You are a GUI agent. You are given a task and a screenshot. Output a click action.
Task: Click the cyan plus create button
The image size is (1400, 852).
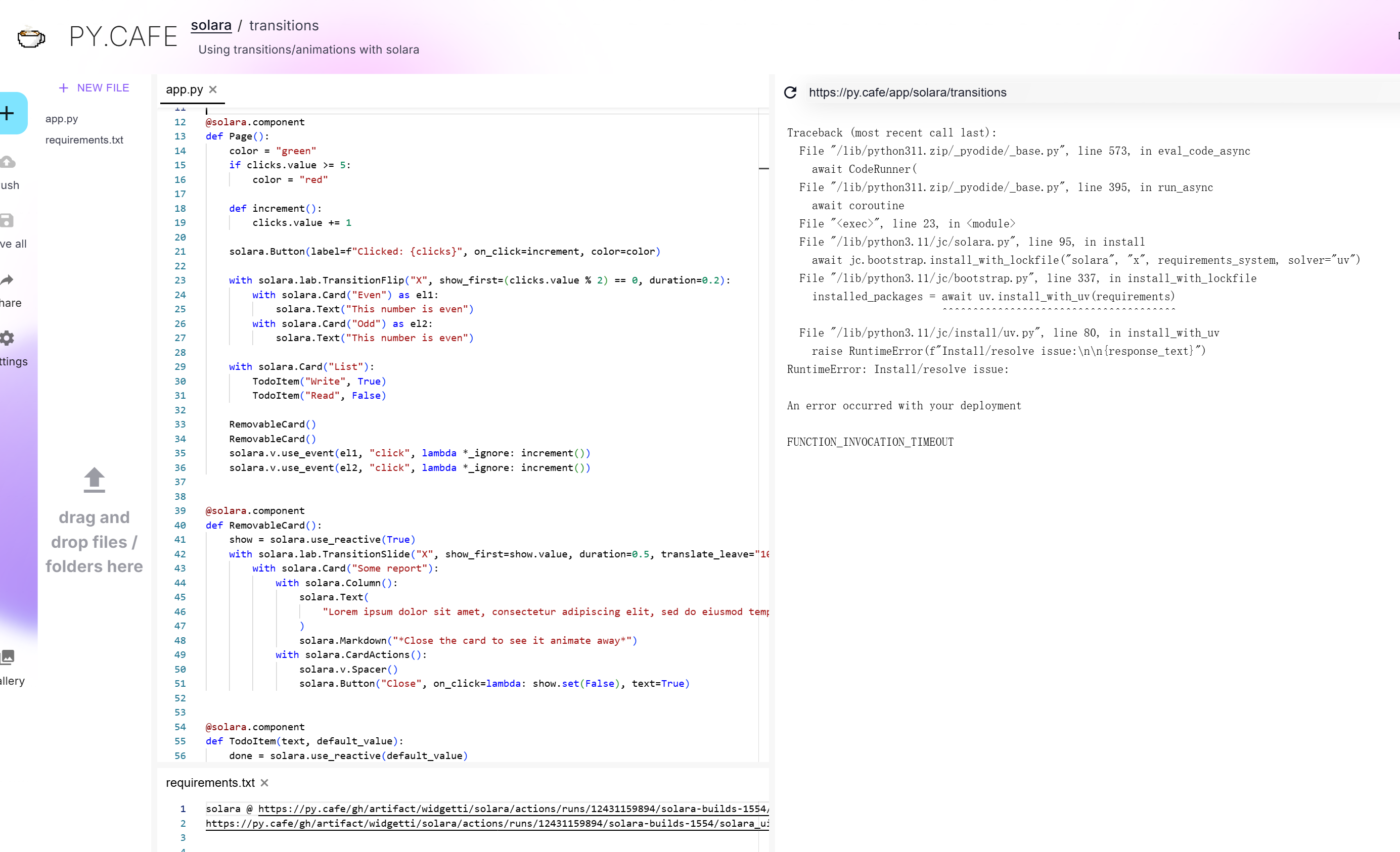[x=8, y=113]
